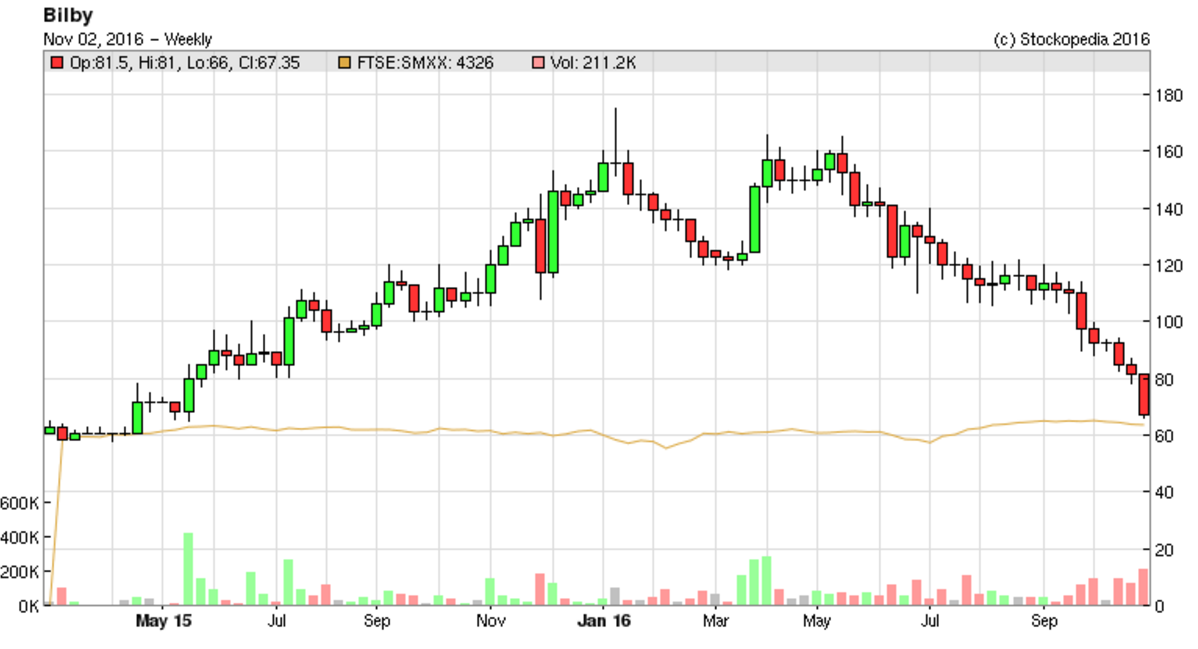
Task: Click the 'Mar' date axis label
Action: click(x=715, y=621)
